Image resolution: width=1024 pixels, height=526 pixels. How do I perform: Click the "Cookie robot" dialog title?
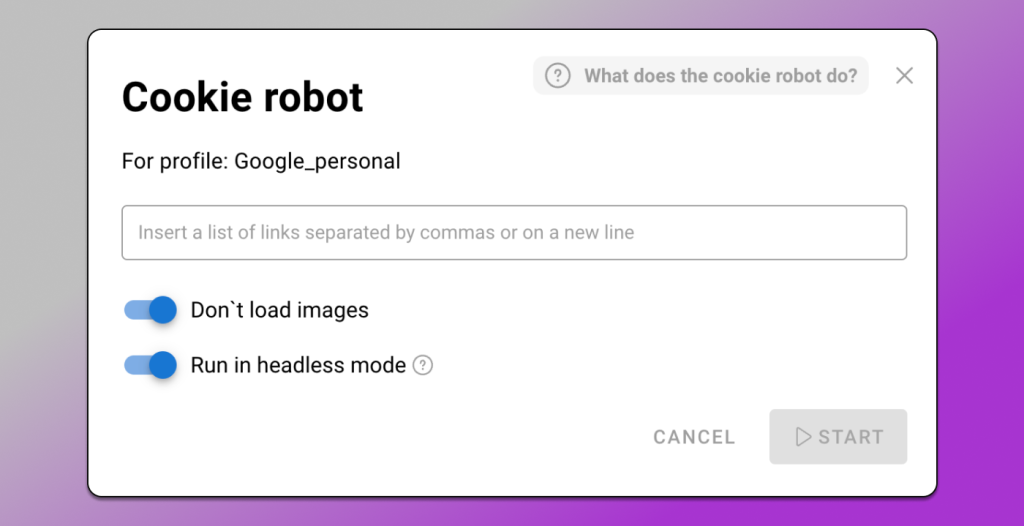(x=242, y=98)
